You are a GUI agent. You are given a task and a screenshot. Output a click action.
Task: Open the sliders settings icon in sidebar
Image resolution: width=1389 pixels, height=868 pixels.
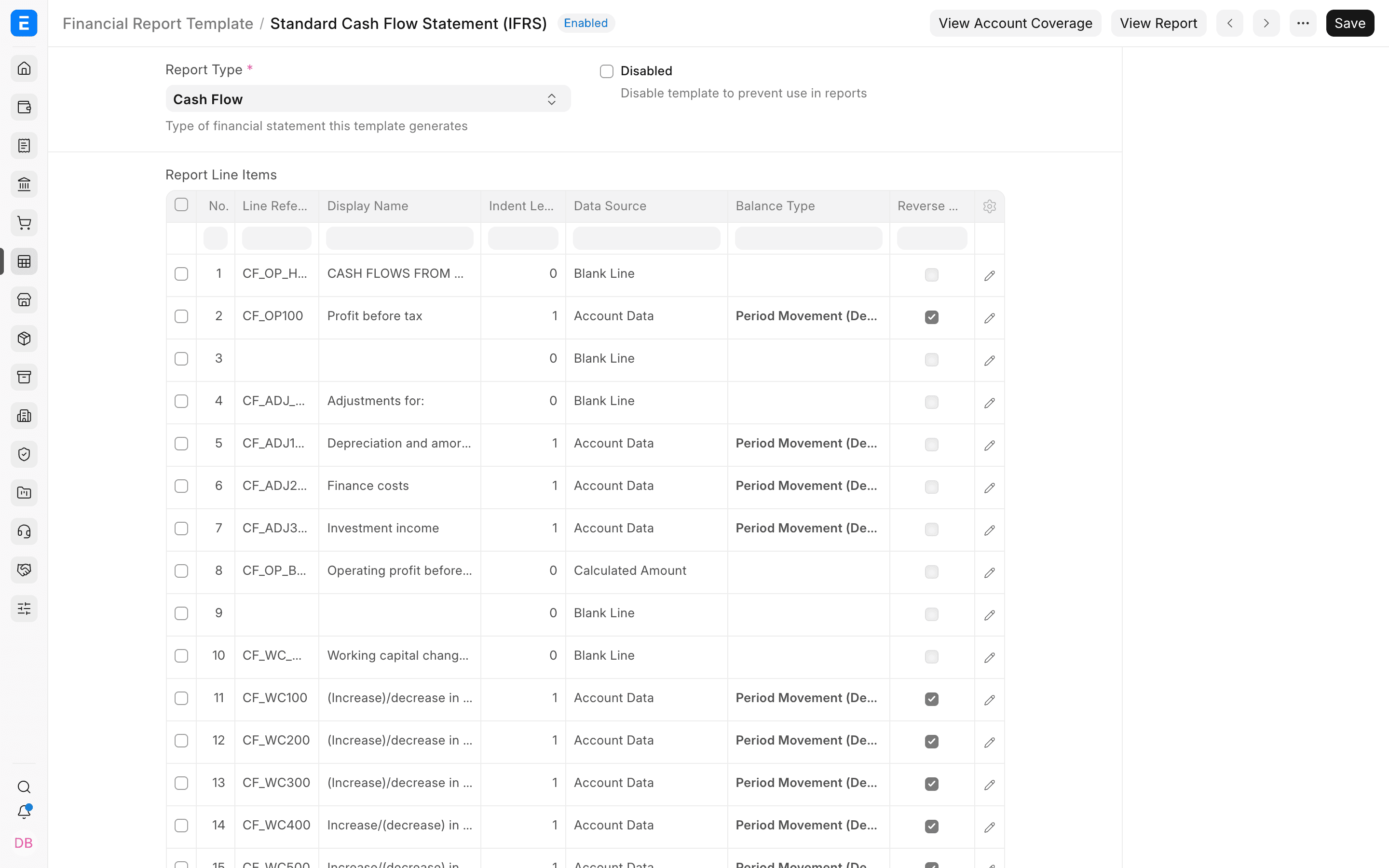[x=24, y=609]
